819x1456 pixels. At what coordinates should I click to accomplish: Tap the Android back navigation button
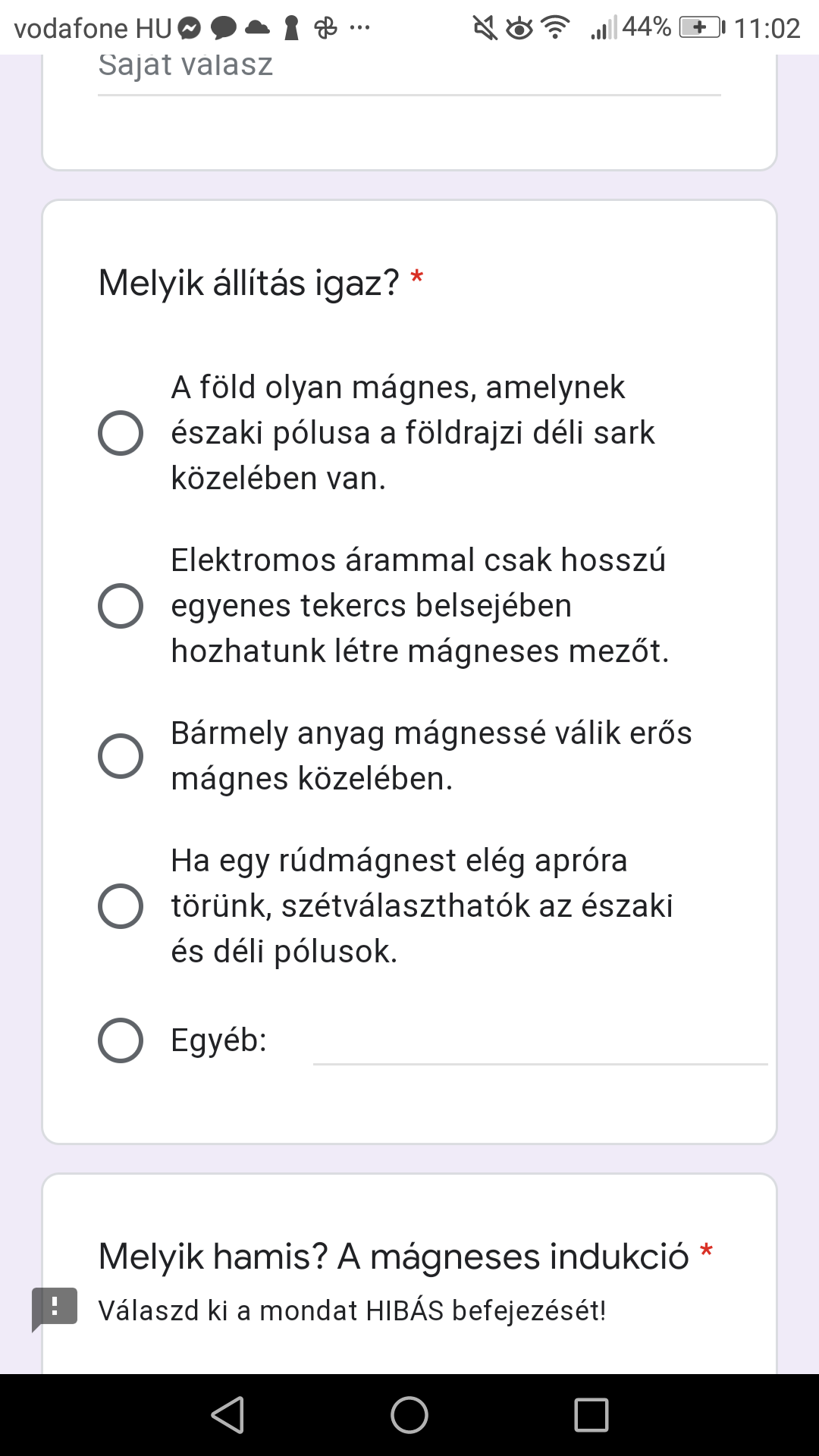(x=227, y=1415)
